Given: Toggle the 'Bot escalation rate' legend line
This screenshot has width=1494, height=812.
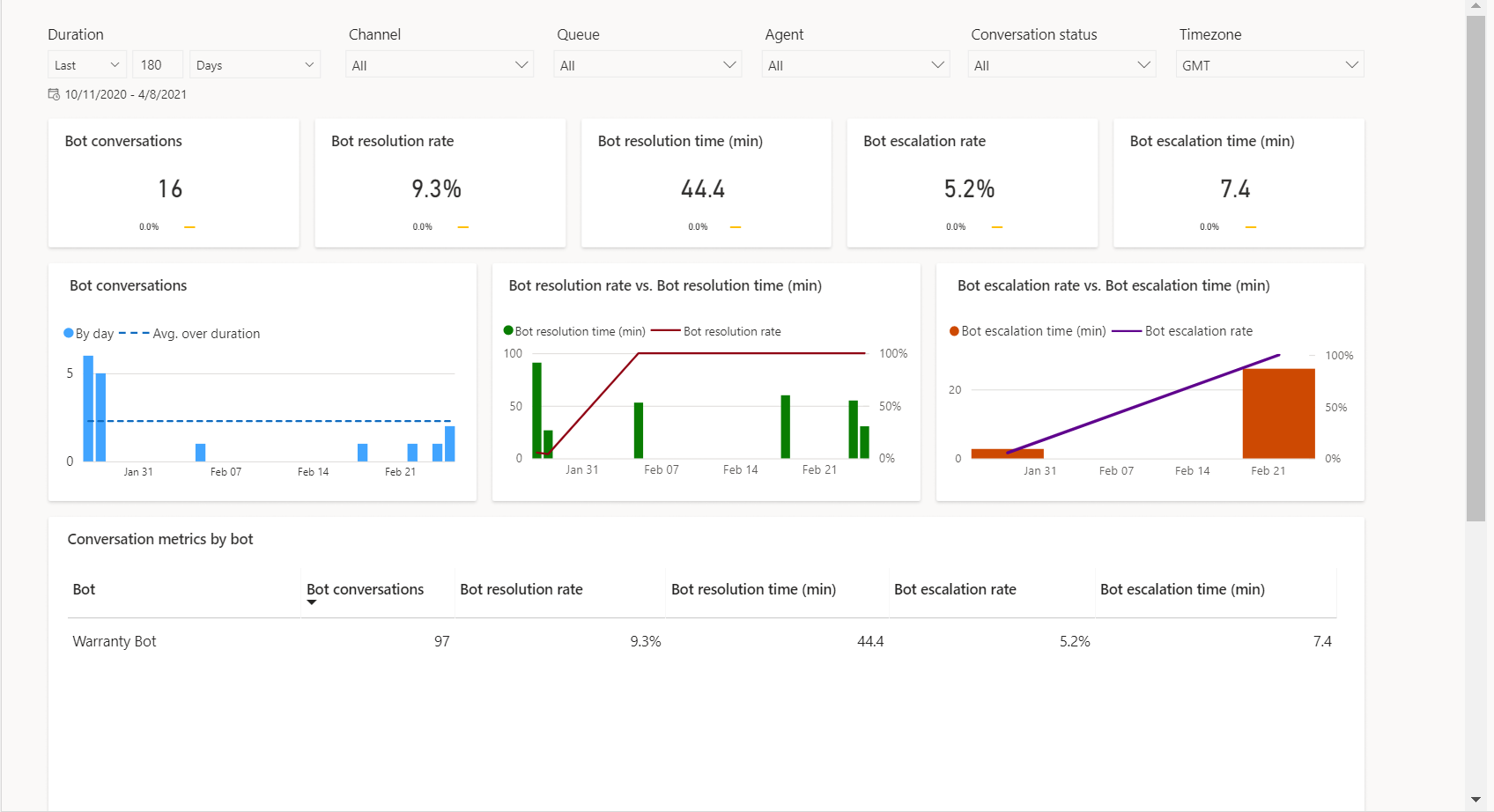Looking at the screenshot, I should (x=1200, y=330).
